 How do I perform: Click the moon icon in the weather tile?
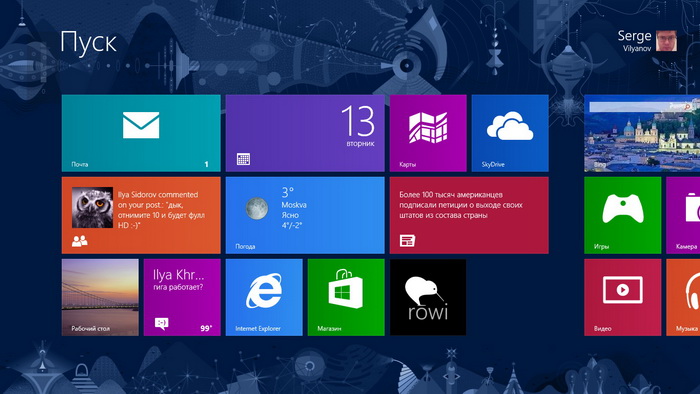(x=257, y=208)
